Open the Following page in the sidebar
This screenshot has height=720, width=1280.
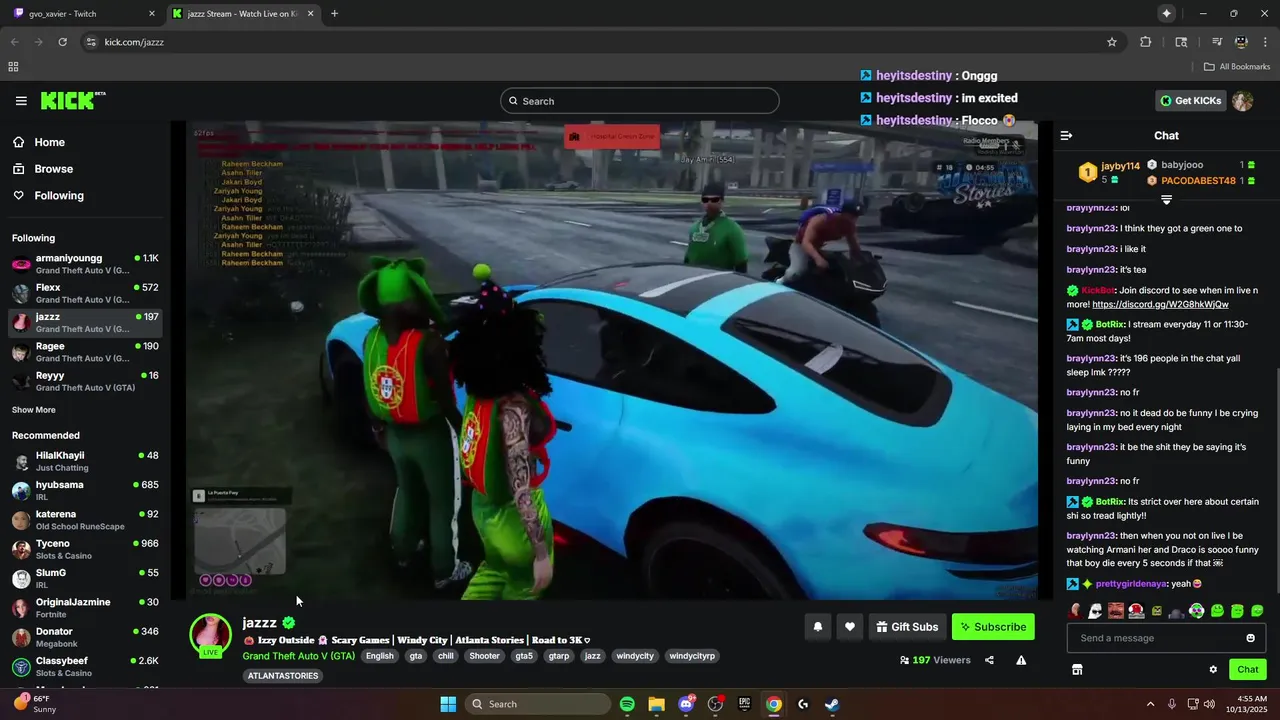pyautogui.click(x=59, y=196)
